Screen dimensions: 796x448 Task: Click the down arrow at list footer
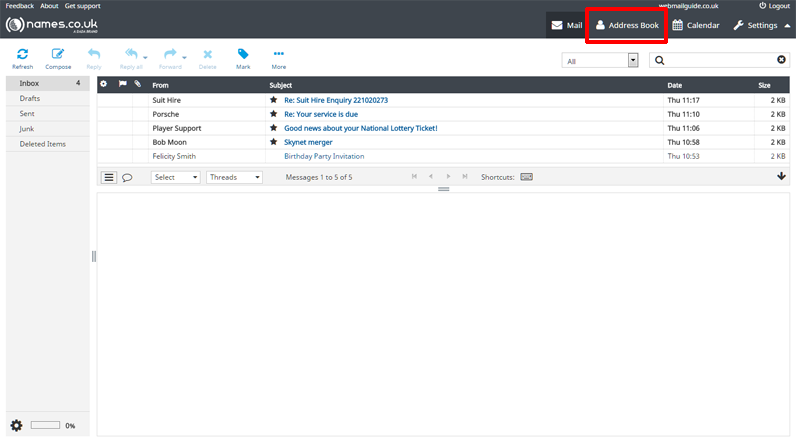pyautogui.click(x=781, y=176)
